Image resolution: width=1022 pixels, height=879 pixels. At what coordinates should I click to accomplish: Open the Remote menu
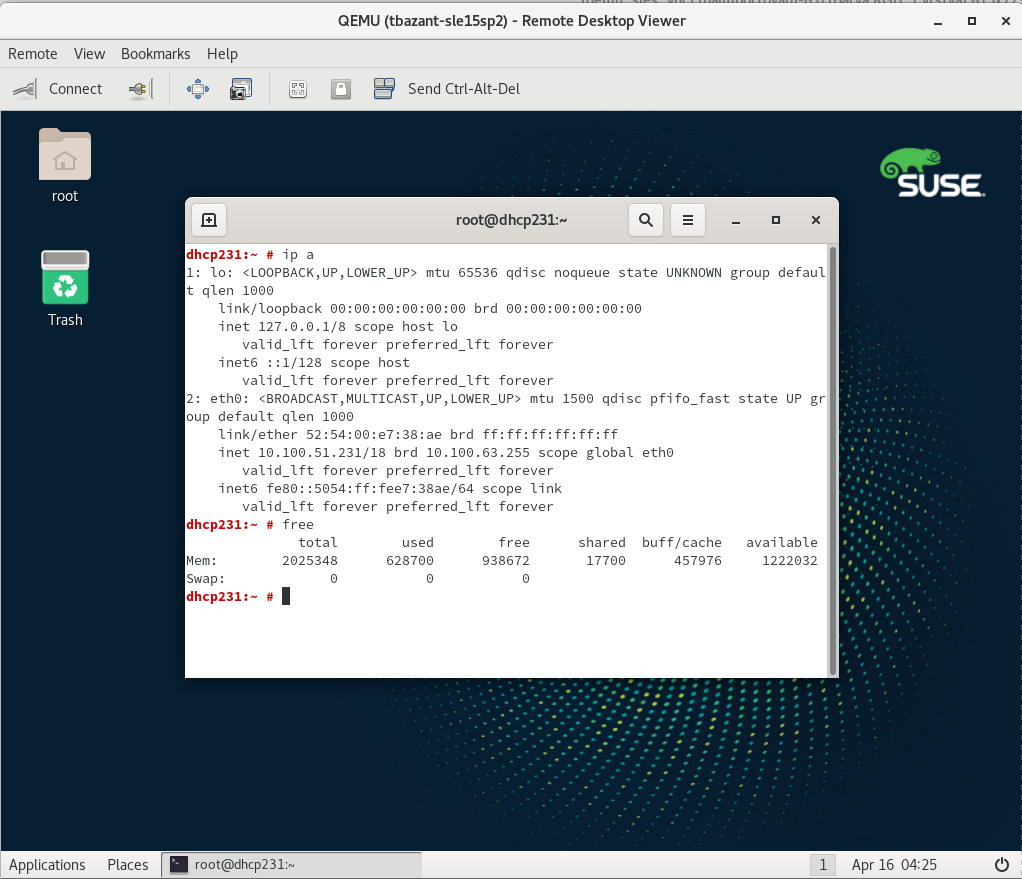tap(33, 54)
